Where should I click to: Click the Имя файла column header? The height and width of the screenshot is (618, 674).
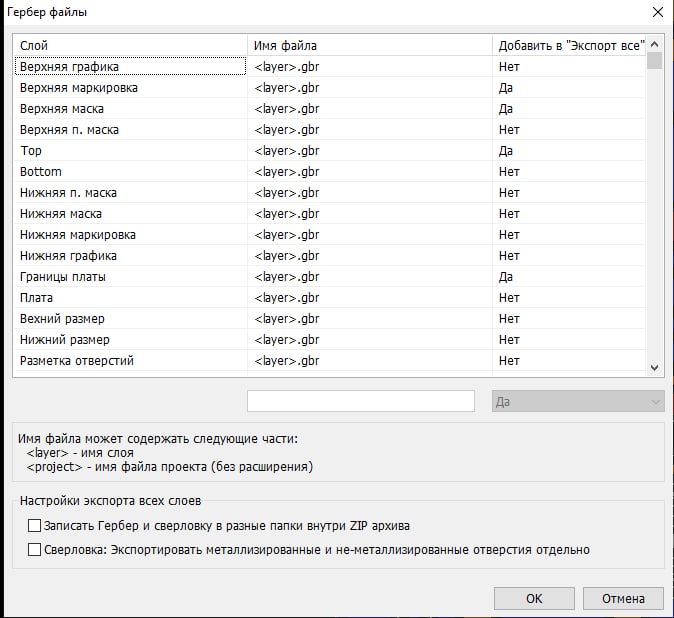tap(370, 45)
